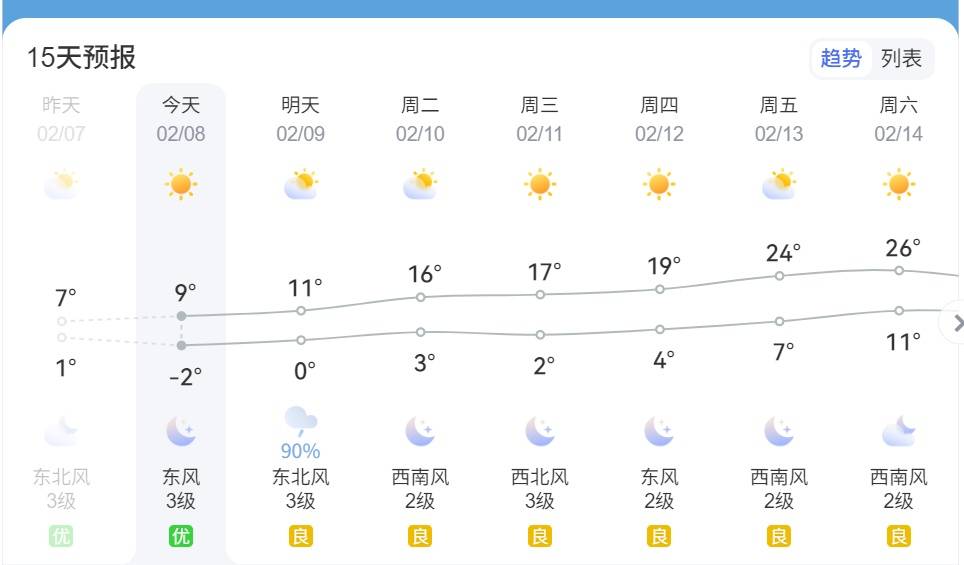Click yesterday's faded 优 air quality badge
Image resolution: width=964 pixels, height=565 pixels.
pyautogui.click(x=61, y=537)
